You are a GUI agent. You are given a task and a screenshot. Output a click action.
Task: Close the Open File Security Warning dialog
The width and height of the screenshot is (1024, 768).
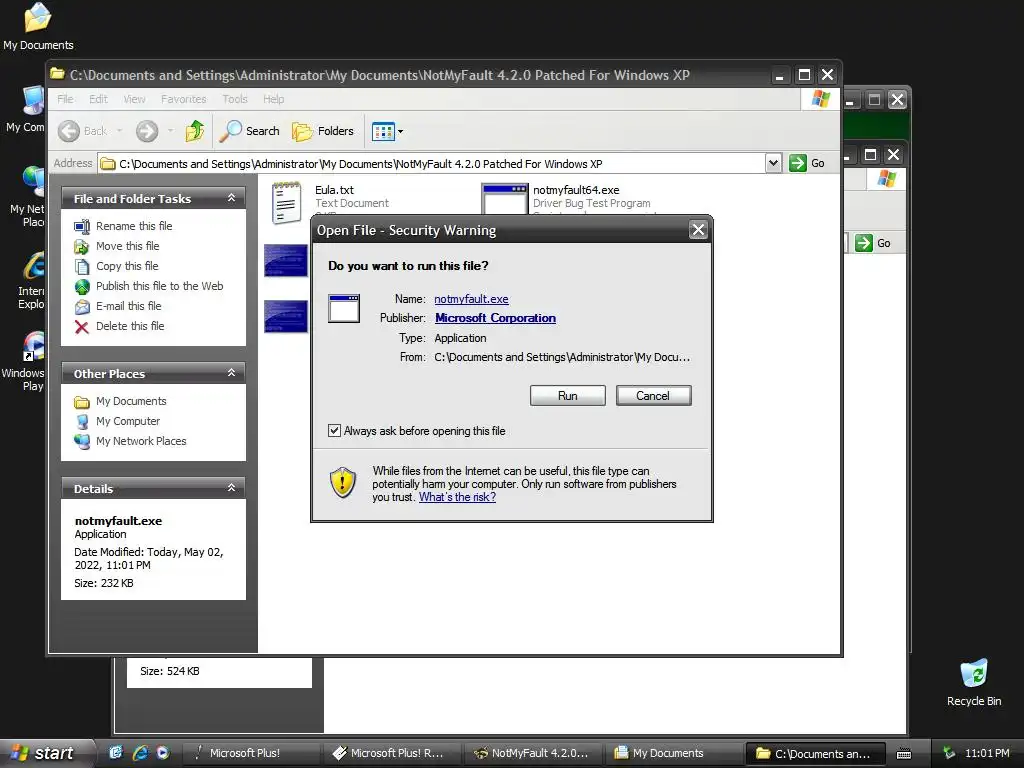point(698,230)
